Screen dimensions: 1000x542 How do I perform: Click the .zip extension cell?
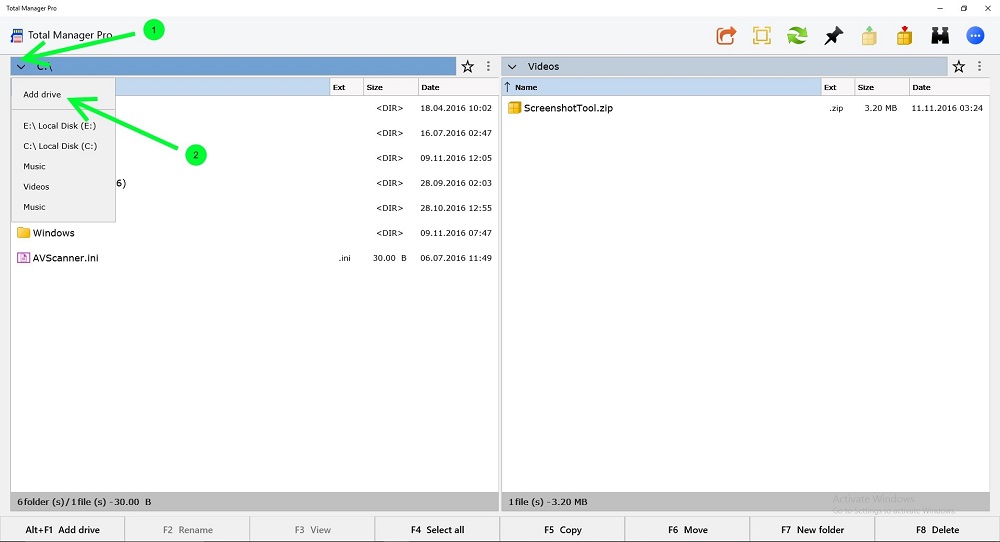point(836,108)
